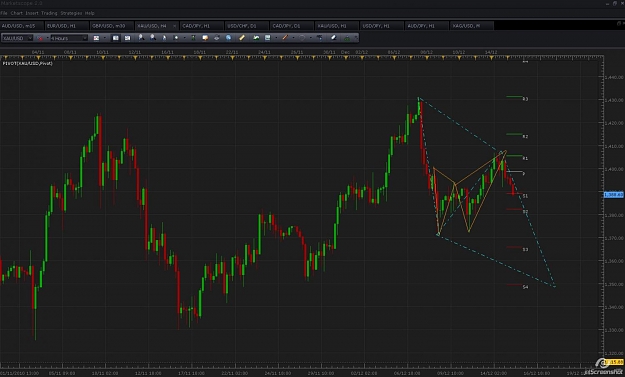Click the blue globe icon

(228, 37)
